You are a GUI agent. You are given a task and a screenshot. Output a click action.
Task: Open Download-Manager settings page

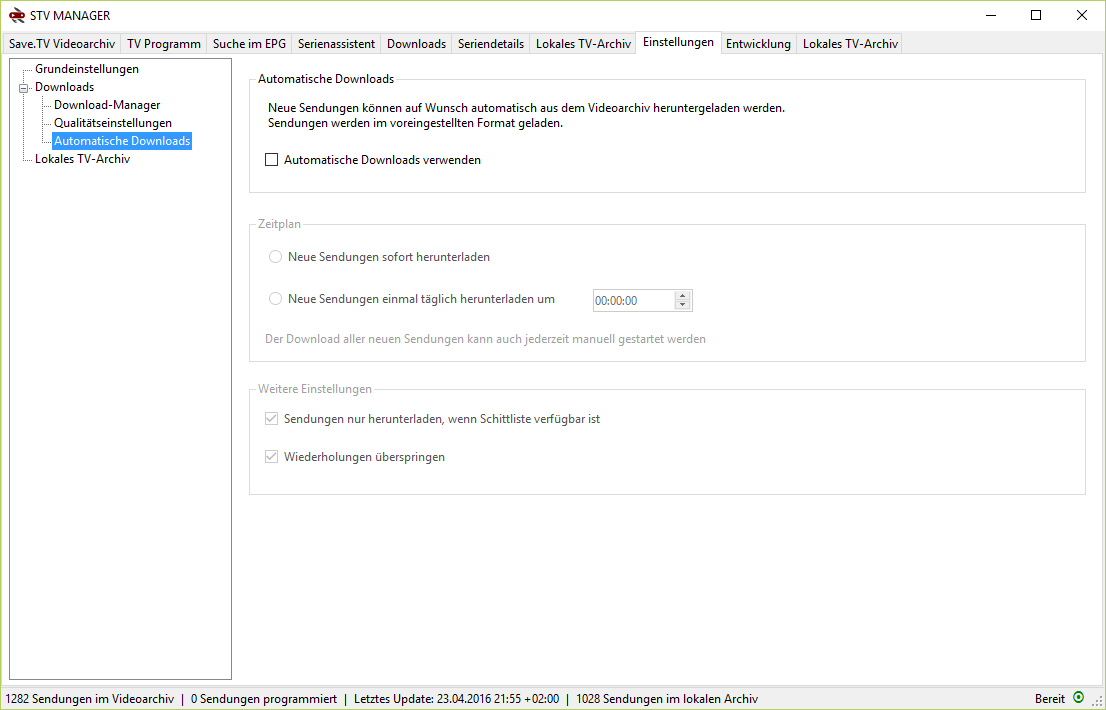(x=106, y=104)
